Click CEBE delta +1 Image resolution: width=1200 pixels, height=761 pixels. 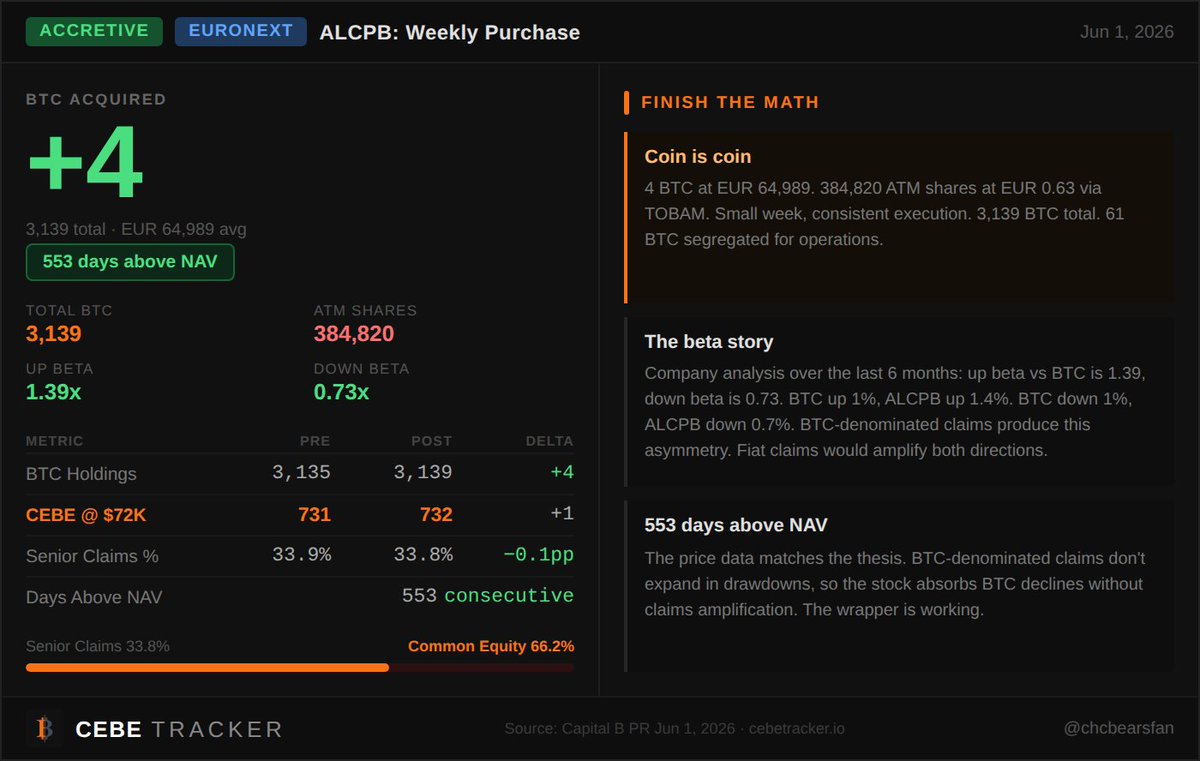(562, 515)
